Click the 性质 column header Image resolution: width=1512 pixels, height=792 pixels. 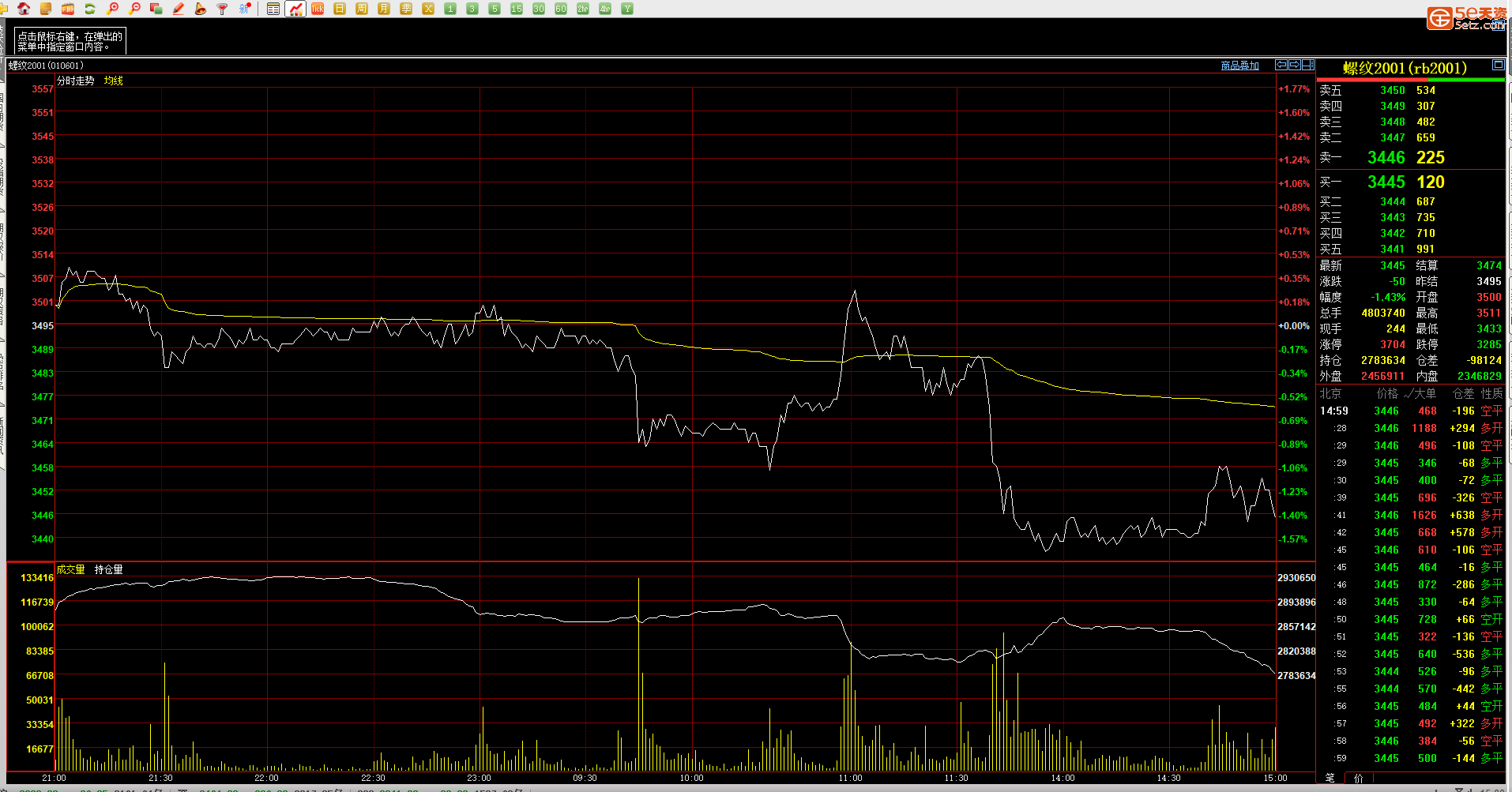point(1491,393)
